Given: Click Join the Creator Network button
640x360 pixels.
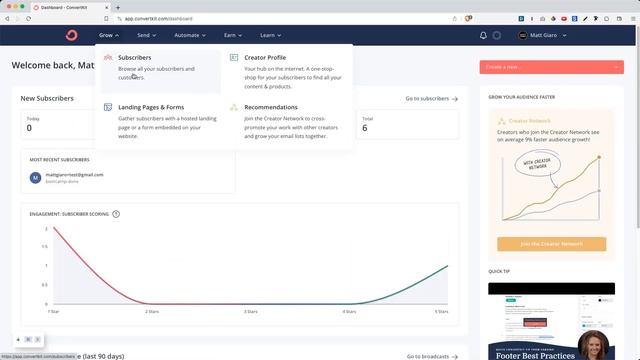Looking at the screenshot, I should (x=551, y=244).
